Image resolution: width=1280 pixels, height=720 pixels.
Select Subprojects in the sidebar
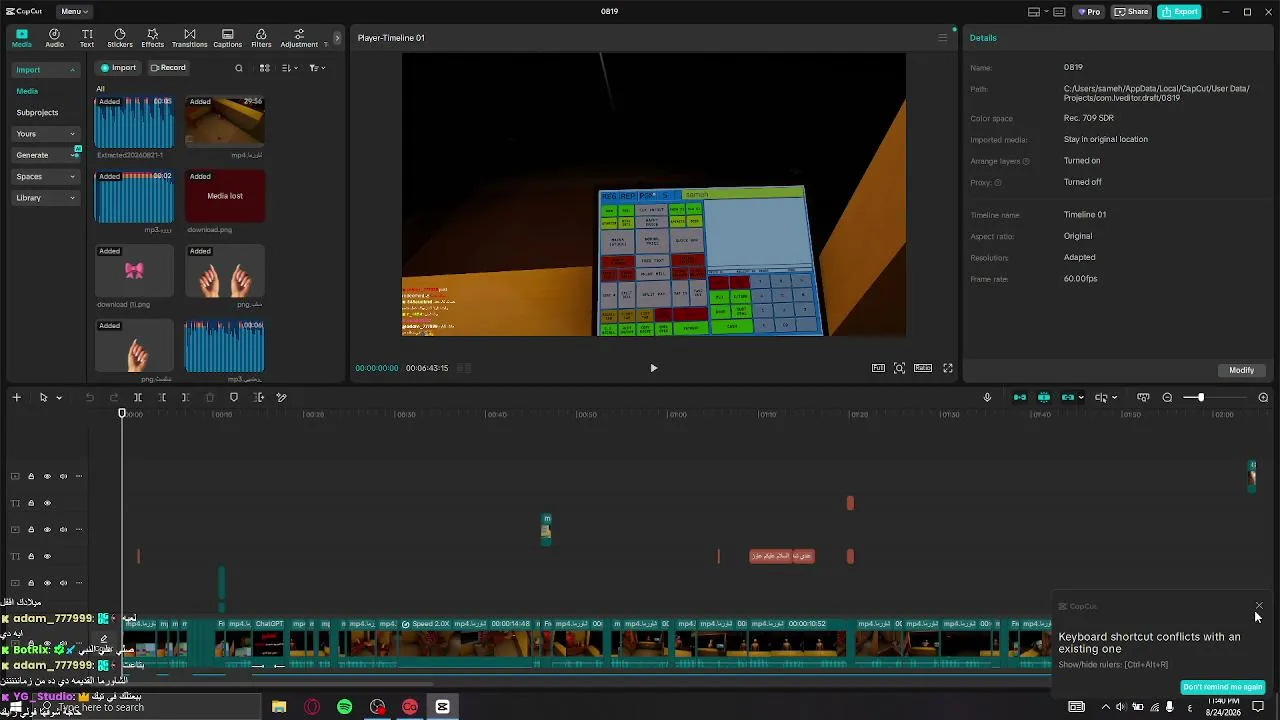[37, 113]
